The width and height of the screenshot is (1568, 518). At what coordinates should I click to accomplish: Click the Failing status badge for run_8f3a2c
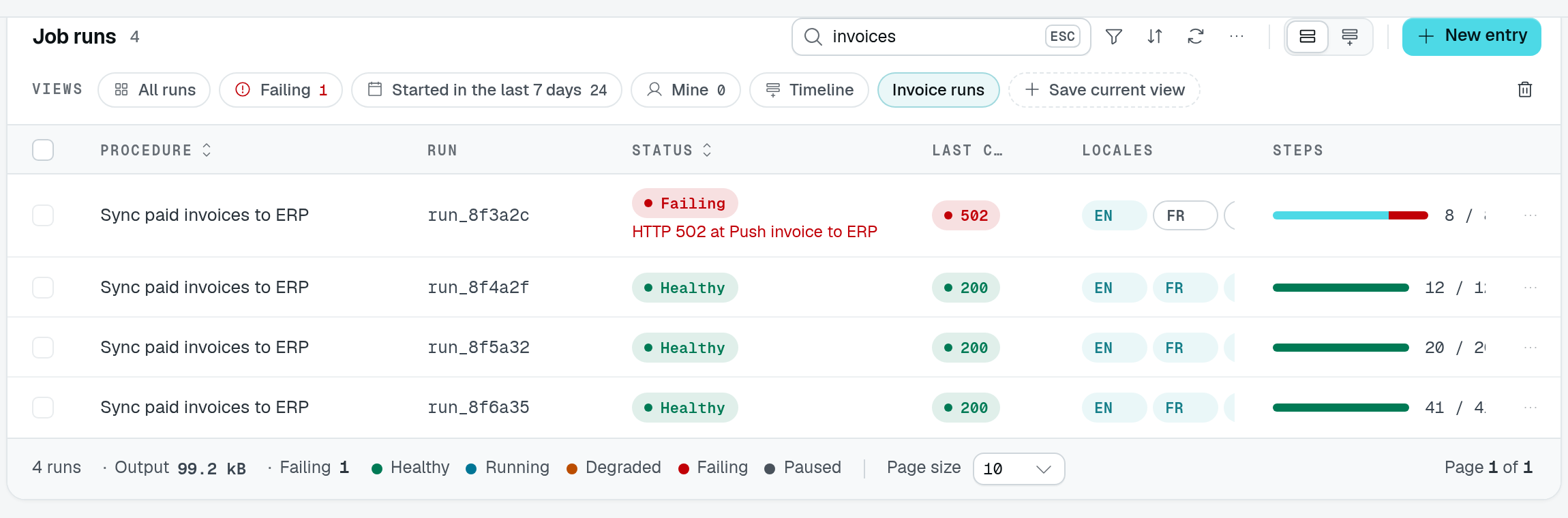[685, 203]
